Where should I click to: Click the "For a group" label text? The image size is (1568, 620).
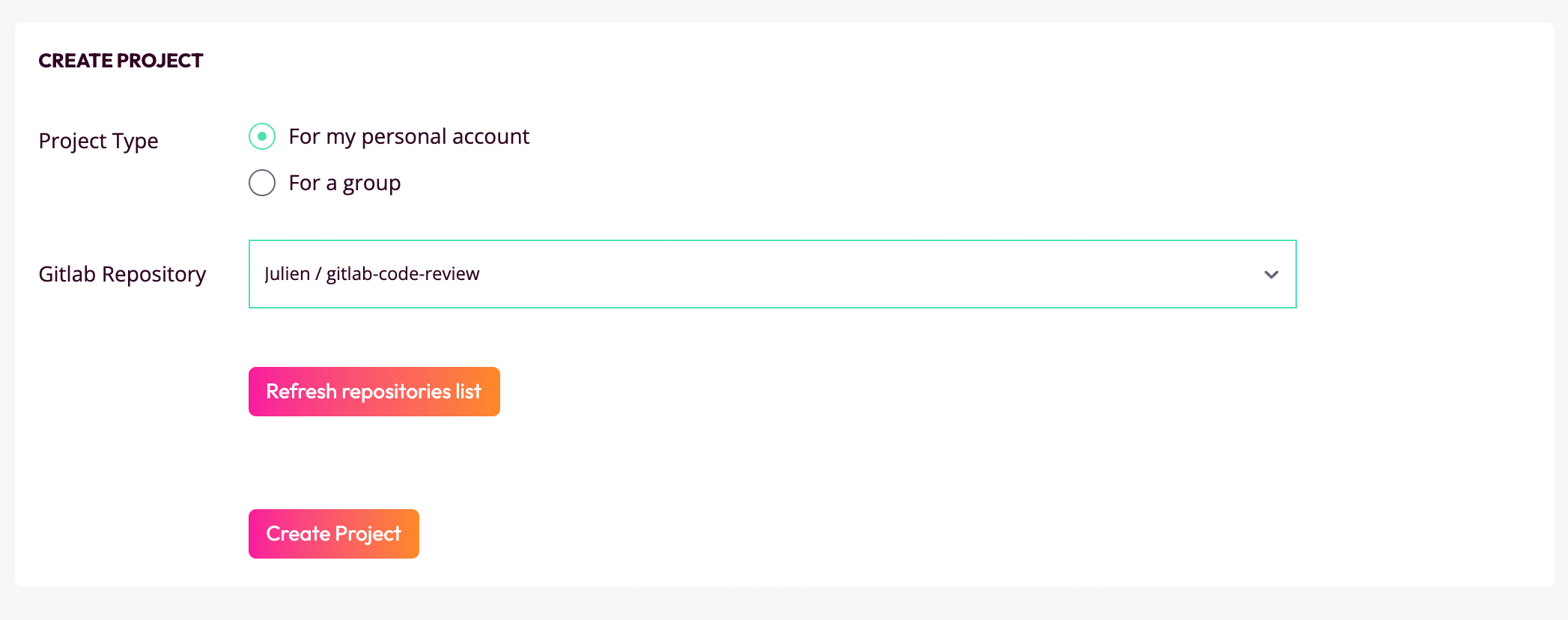pos(344,182)
